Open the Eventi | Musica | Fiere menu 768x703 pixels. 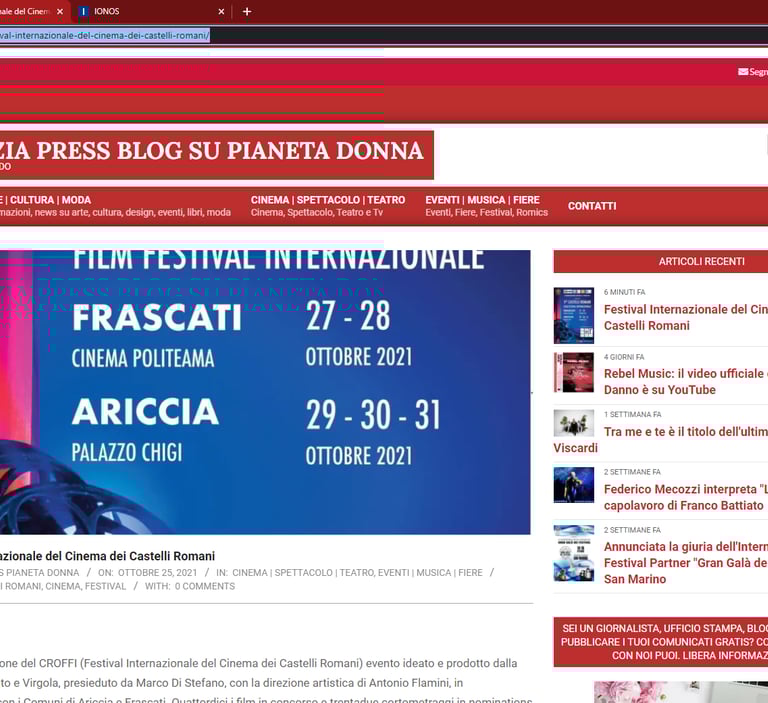[x=486, y=206]
